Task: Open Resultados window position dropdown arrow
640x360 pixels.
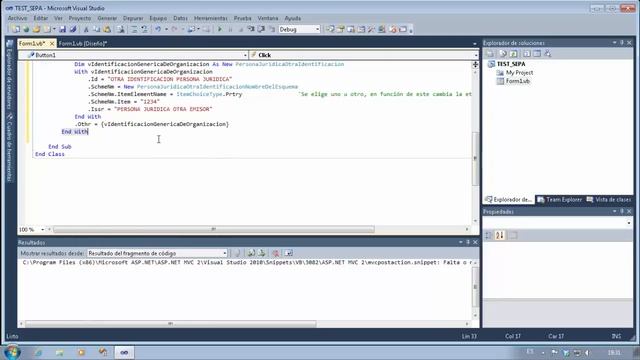Action: pos(461,242)
